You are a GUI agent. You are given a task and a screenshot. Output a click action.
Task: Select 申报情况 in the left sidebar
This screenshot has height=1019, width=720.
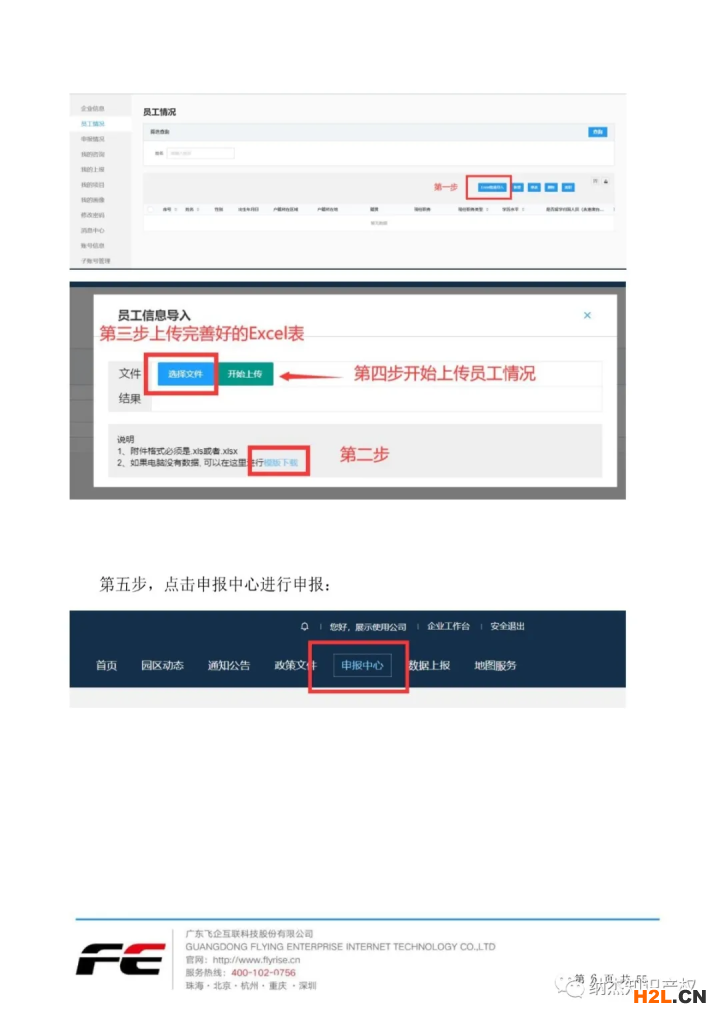92,139
